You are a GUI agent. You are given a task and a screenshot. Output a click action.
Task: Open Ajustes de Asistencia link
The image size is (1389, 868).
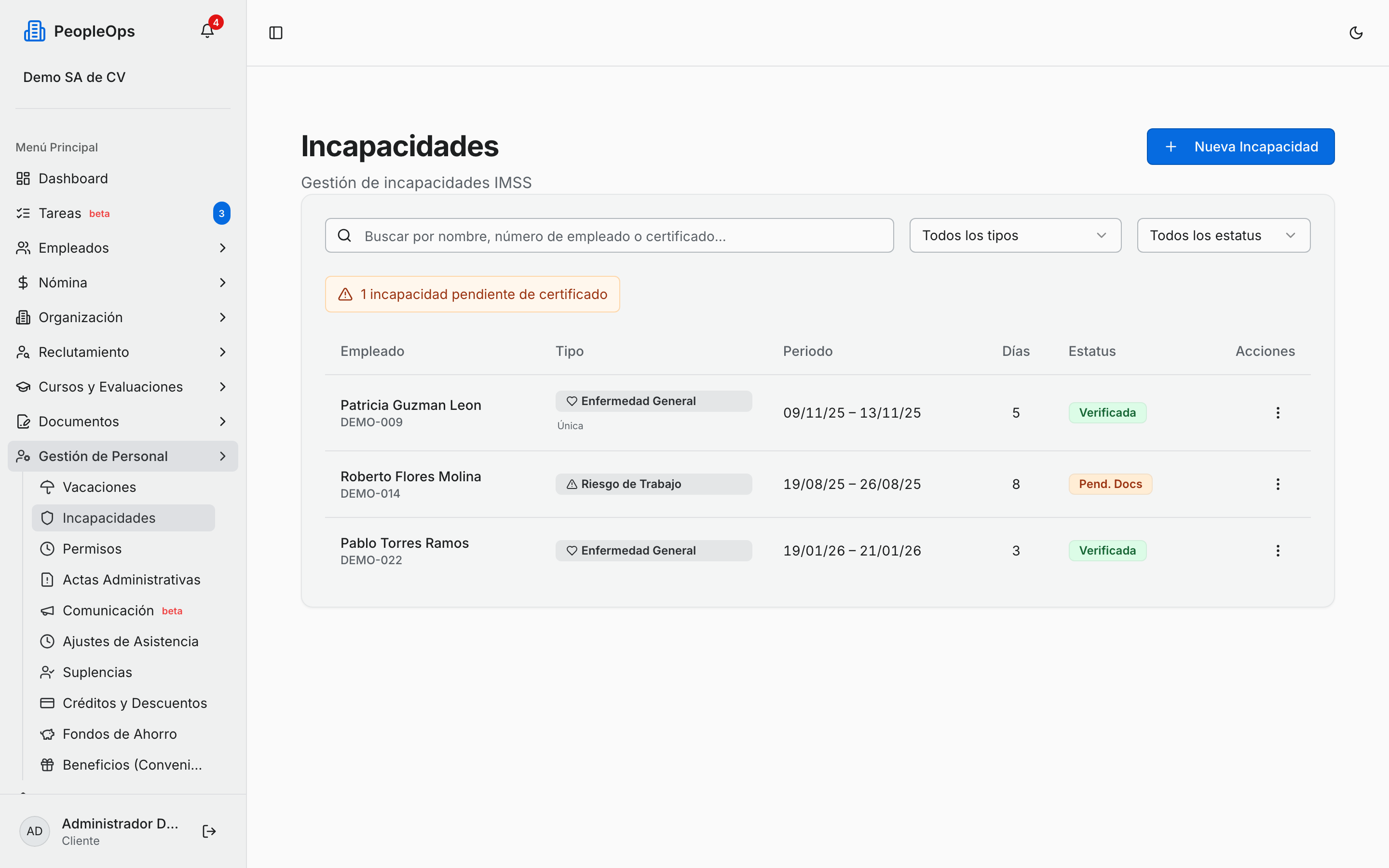coord(123,641)
